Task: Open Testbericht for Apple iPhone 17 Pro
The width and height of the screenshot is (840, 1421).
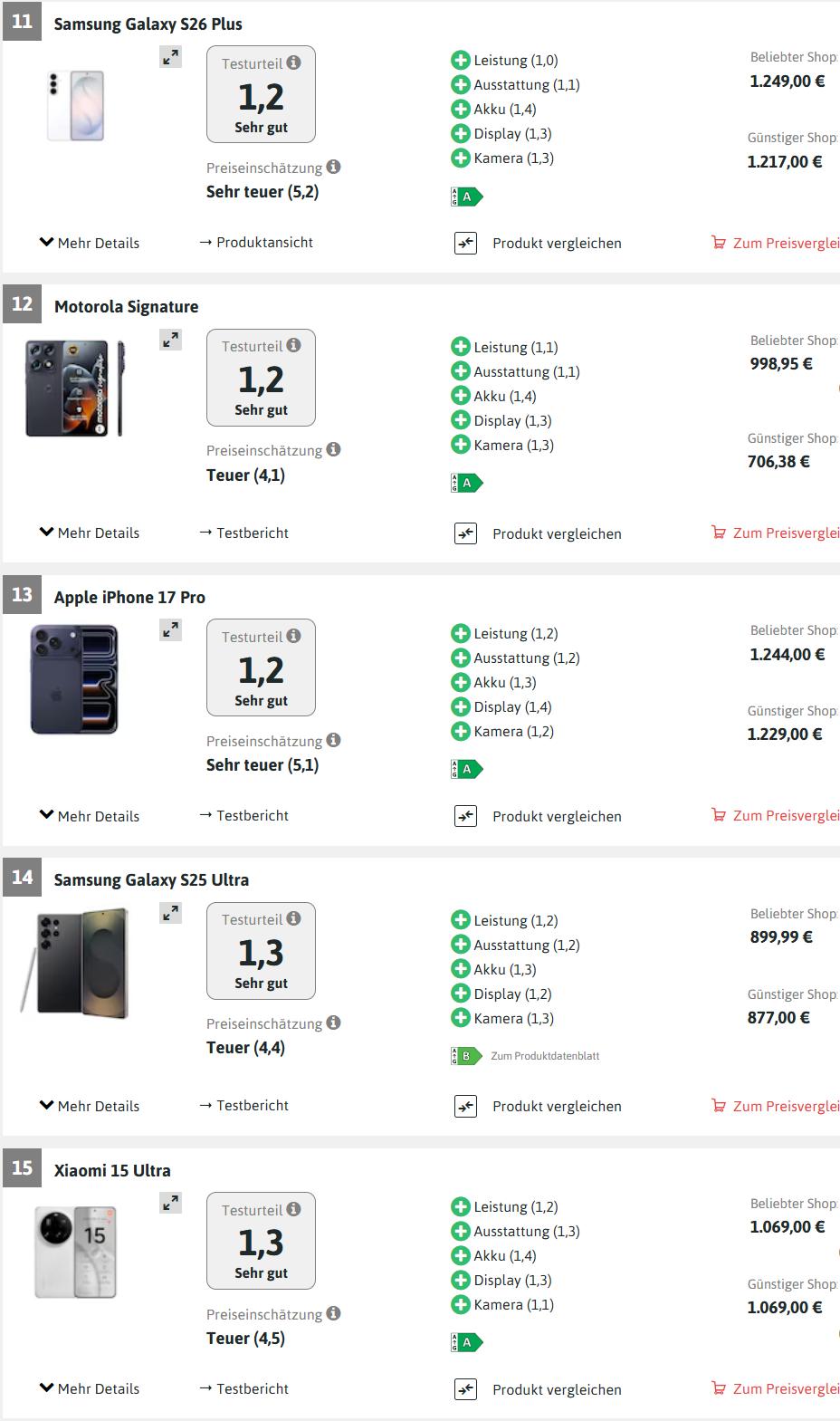Action: point(244,816)
